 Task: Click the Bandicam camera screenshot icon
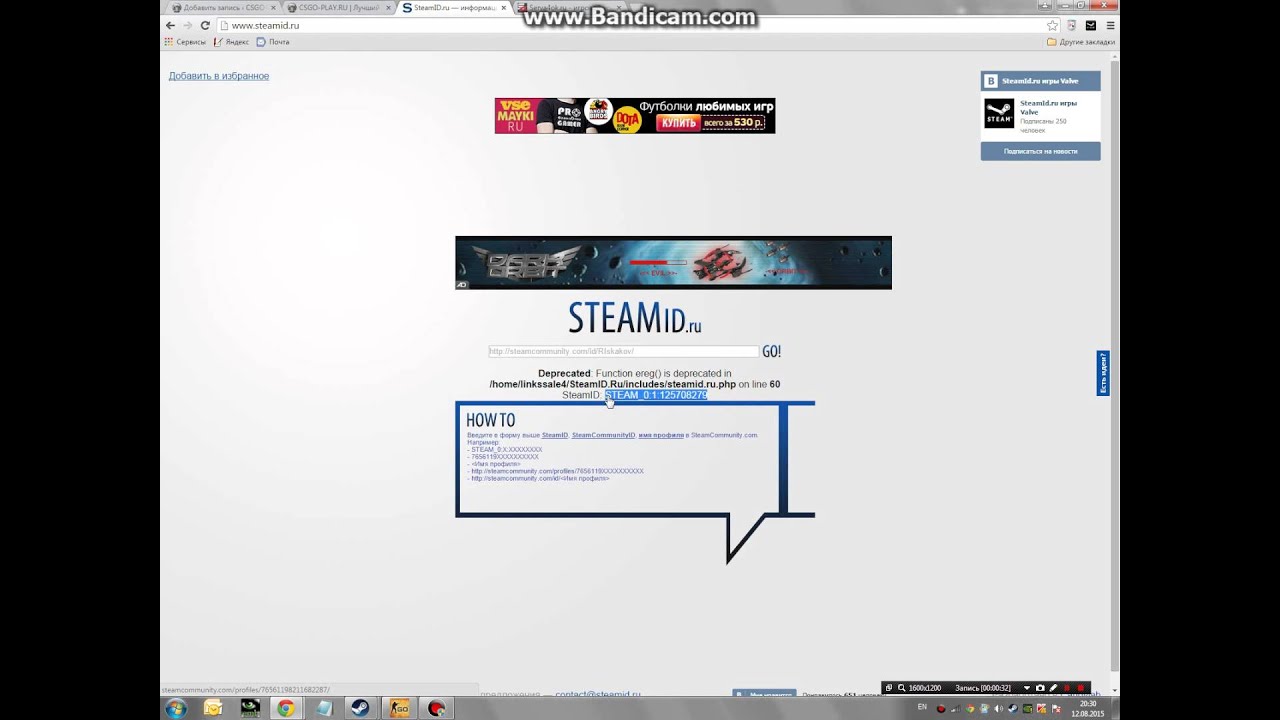[1040, 688]
